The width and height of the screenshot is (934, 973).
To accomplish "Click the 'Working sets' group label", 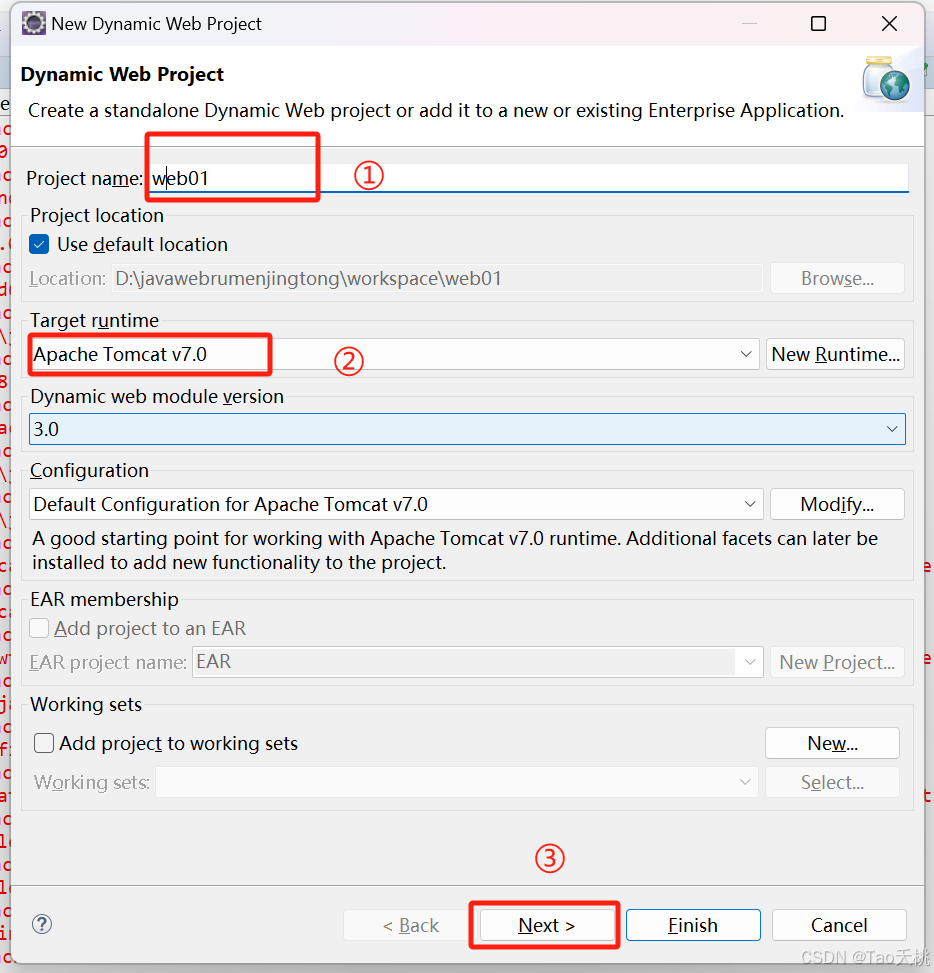I will click(86, 704).
